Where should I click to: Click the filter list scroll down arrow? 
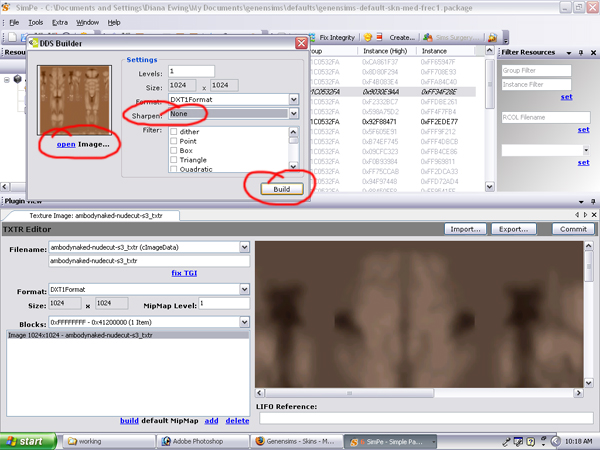tap(293, 166)
